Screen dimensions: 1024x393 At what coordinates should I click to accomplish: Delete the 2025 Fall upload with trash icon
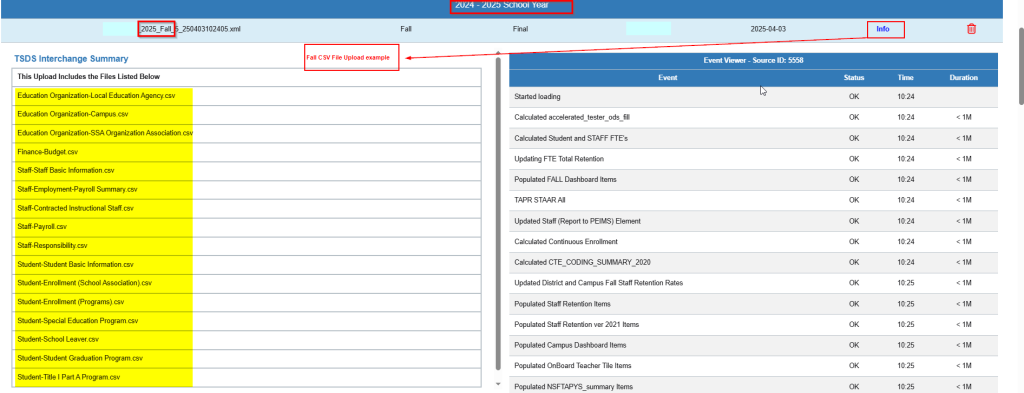coord(971,29)
